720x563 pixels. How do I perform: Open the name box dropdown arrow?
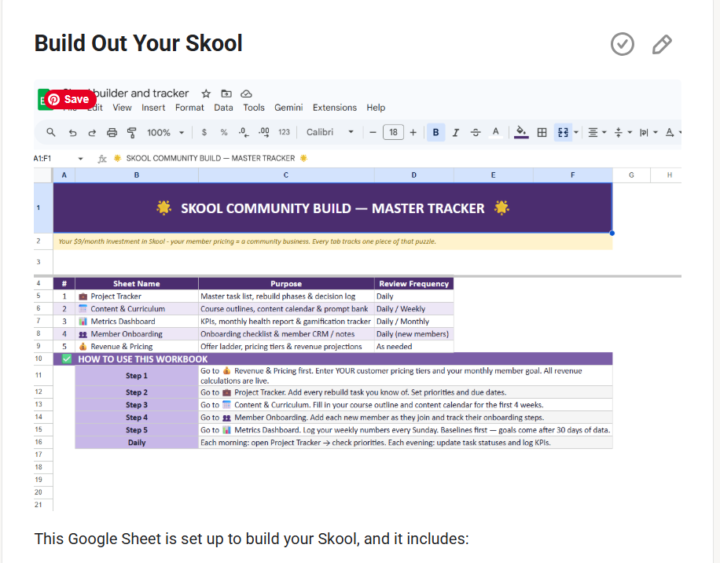[81, 159]
